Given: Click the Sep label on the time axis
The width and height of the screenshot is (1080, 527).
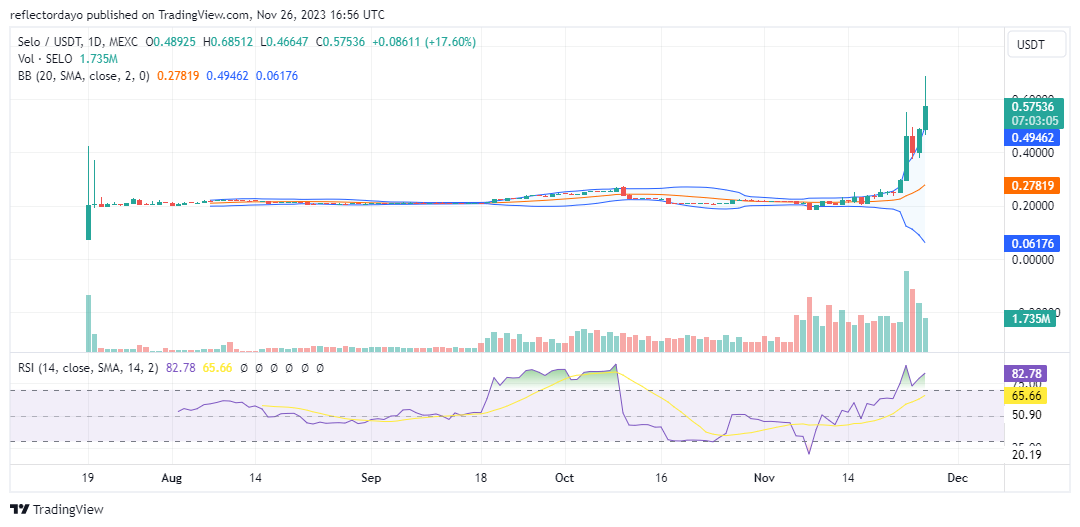Looking at the screenshot, I should coord(371,478).
